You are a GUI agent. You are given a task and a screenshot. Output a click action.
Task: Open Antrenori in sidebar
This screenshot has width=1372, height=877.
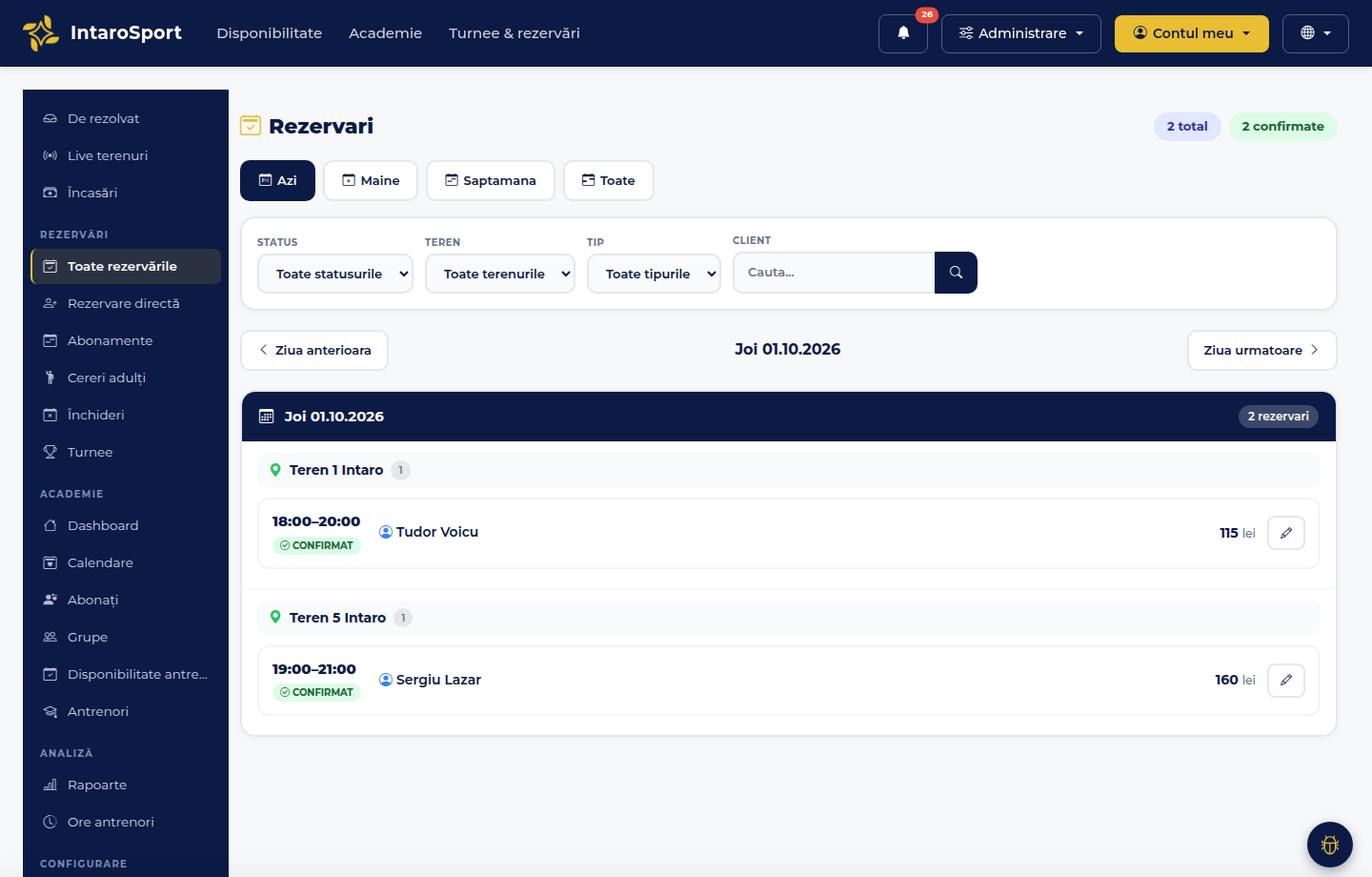[x=126, y=711]
